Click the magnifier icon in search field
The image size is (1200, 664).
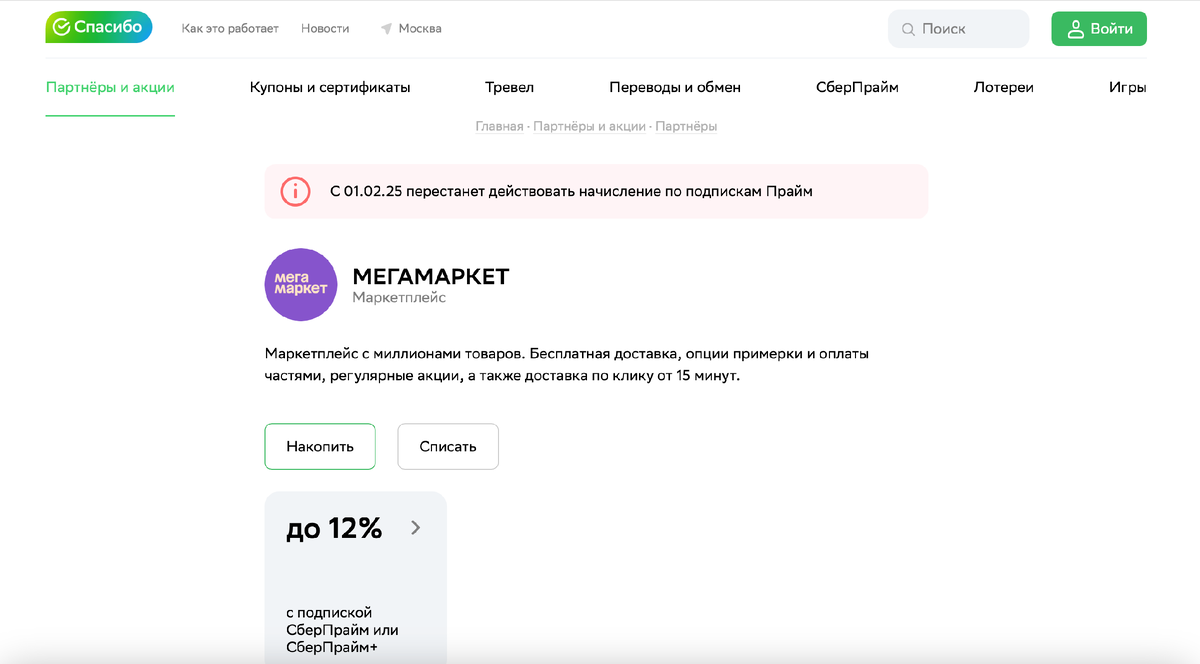click(908, 30)
